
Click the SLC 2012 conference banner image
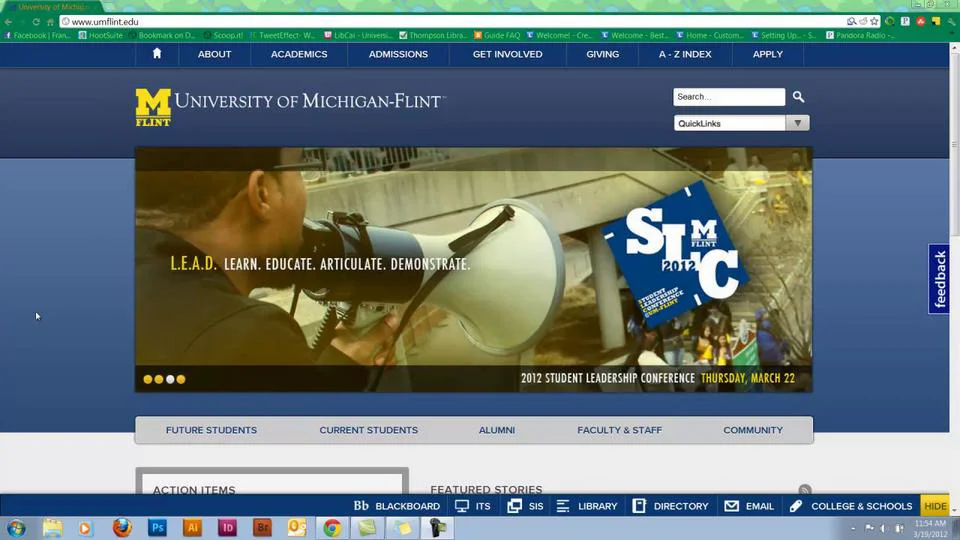click(474, 269)
